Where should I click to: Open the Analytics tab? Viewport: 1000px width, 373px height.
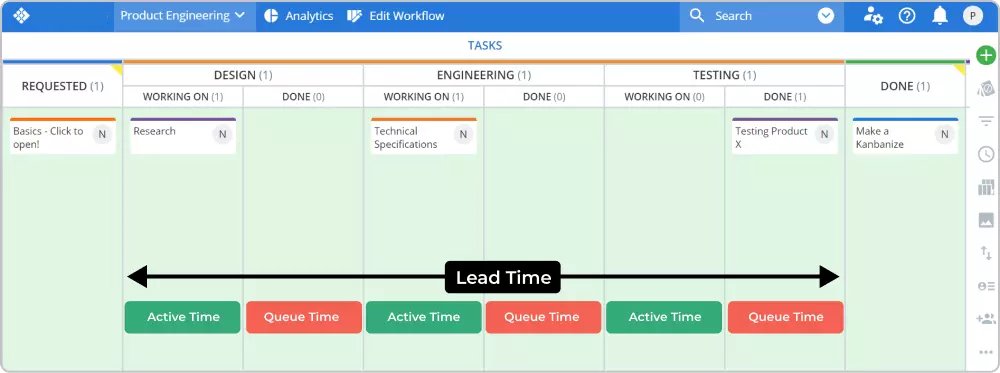[298, 16]
